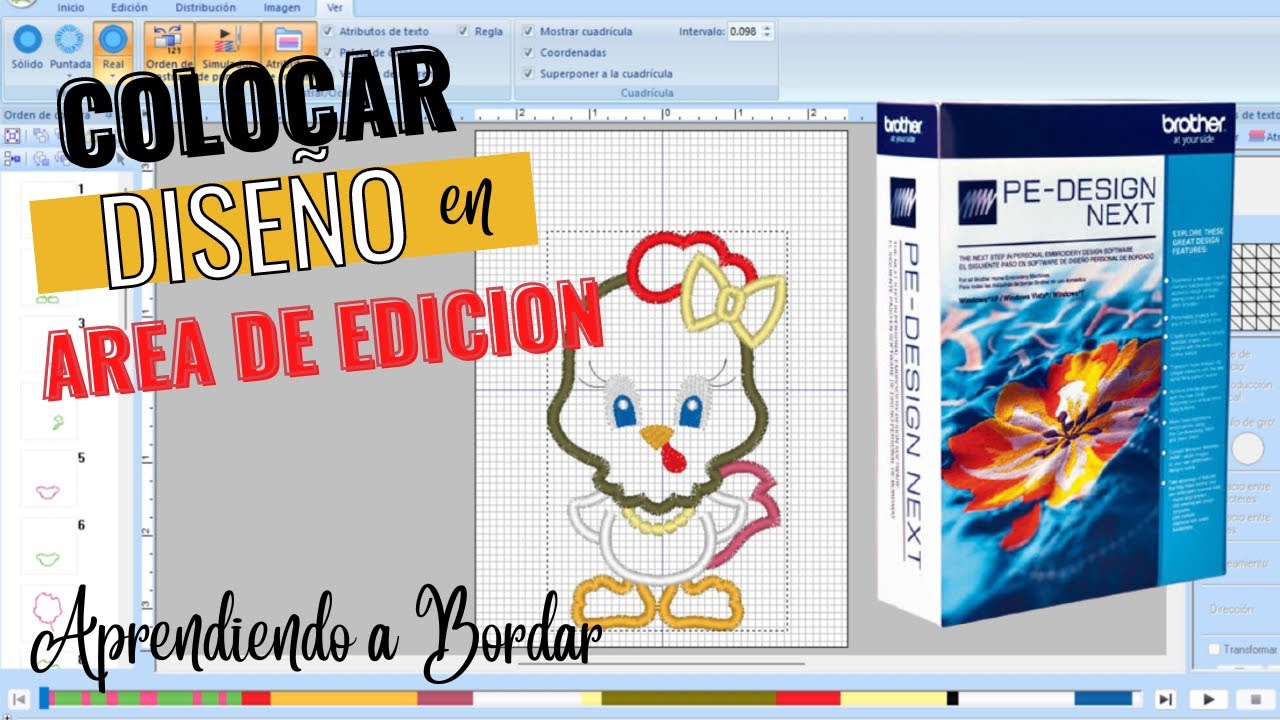
Task: Toggle the Coordenadas checkbox
Action: pos(529,52)
